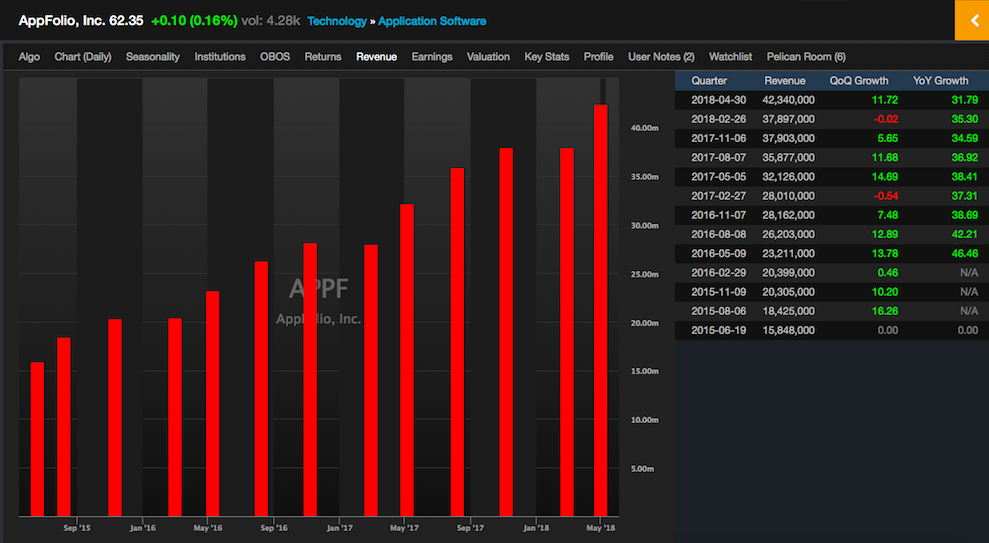Switch to the Earnings tab
Image resolution: width=989 pixels, height=543 pixels.
tap(432, 57)
